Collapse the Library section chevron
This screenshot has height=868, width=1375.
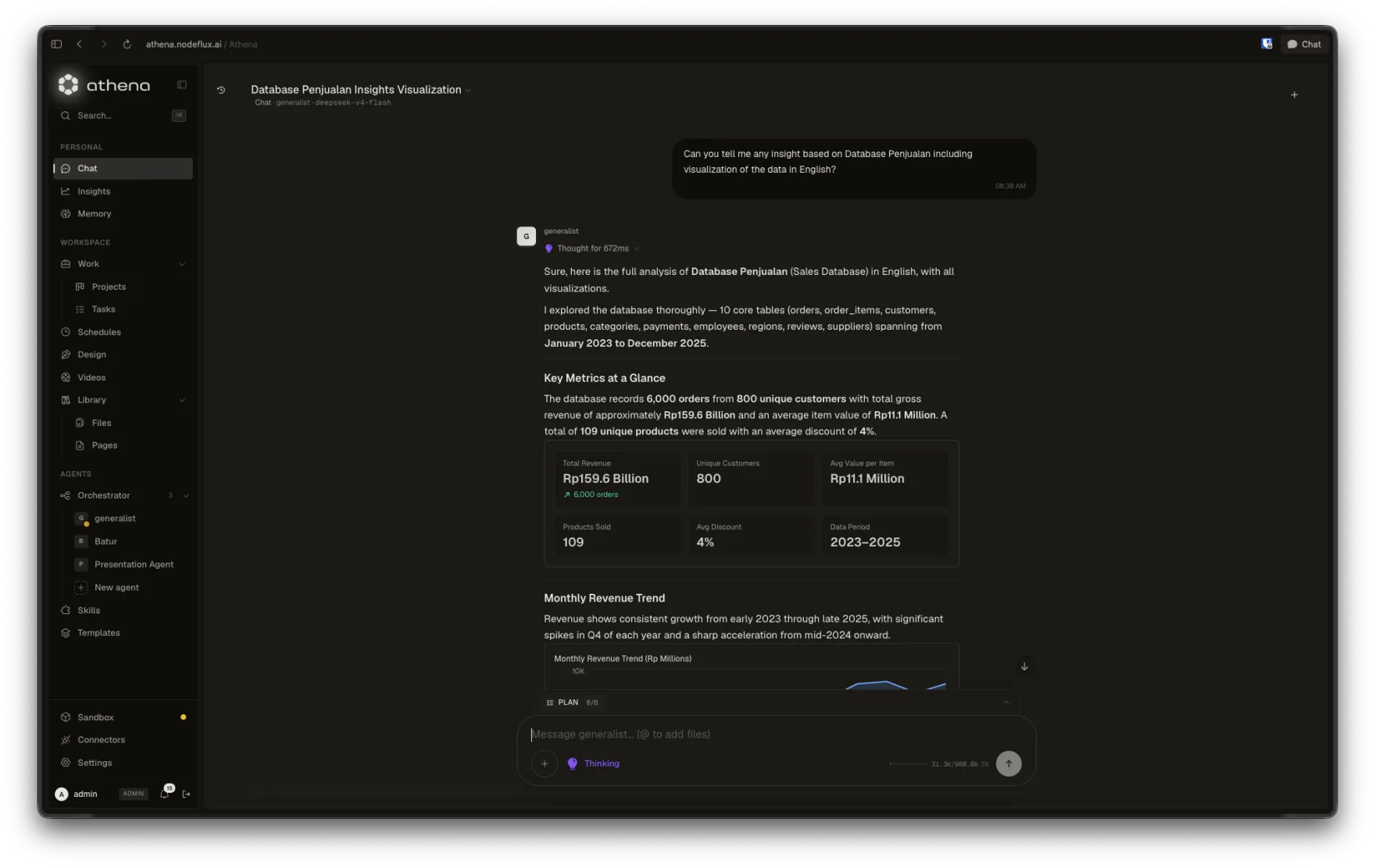(182, 400)
